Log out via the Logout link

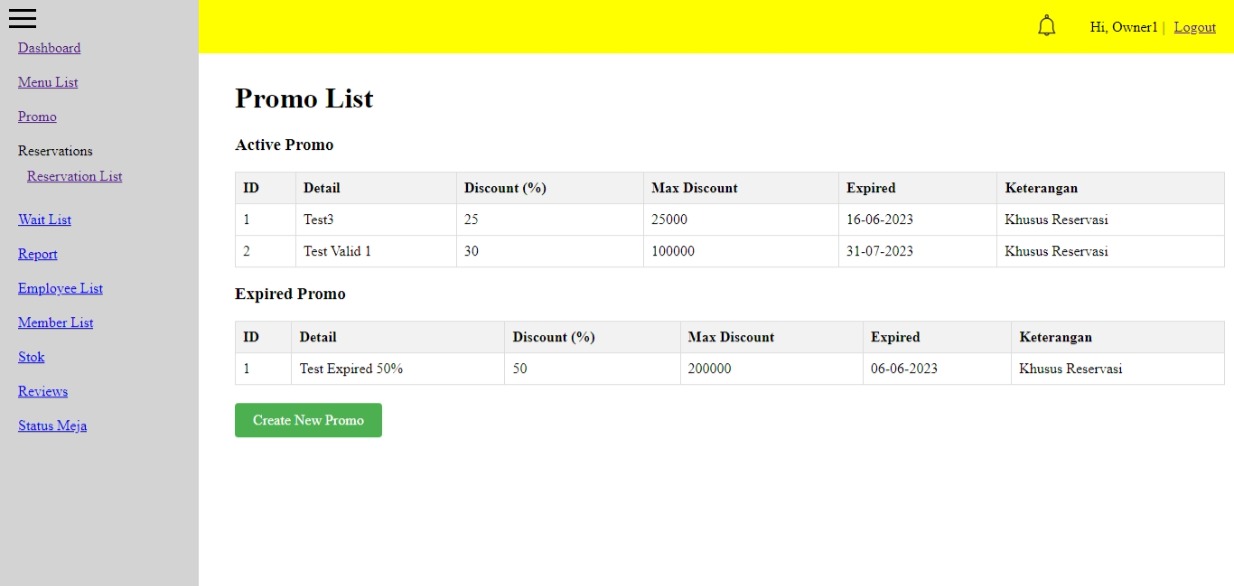pos(1195,27)
